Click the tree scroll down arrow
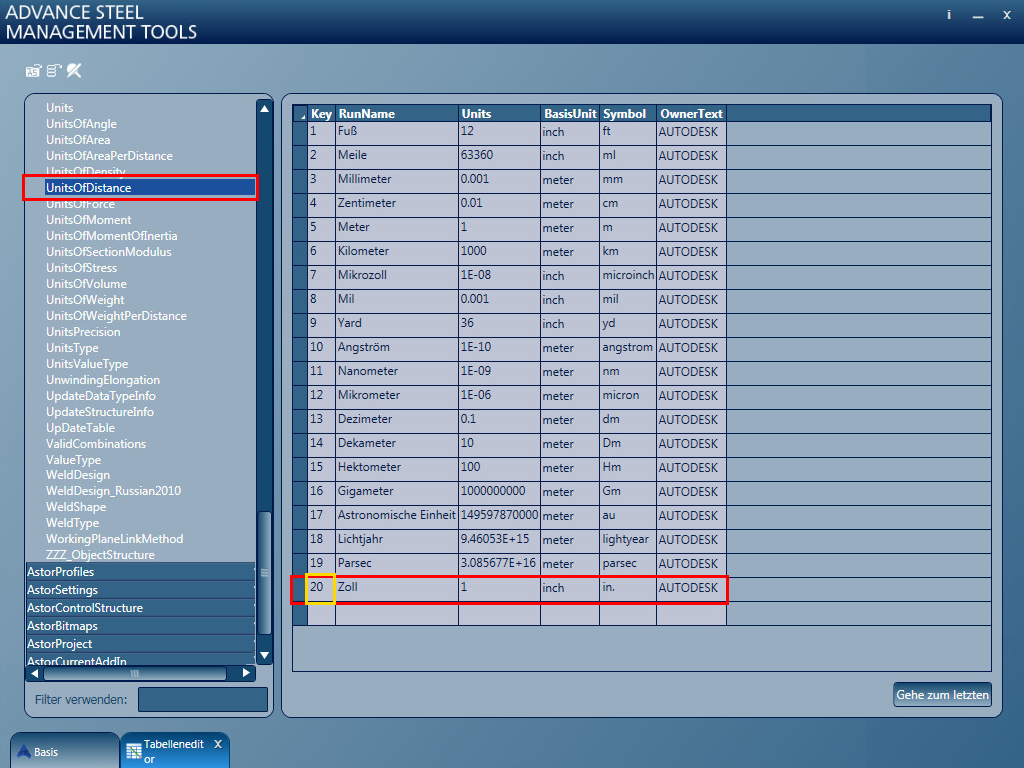 point(264,655)
